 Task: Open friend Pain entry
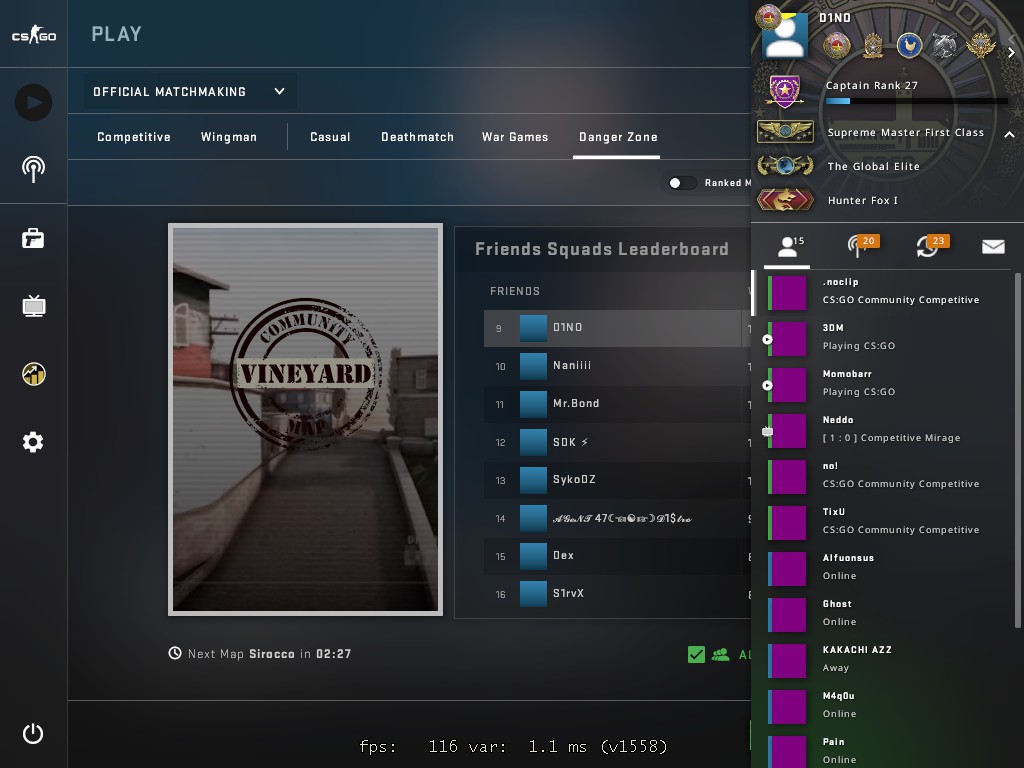pos(883,750)
